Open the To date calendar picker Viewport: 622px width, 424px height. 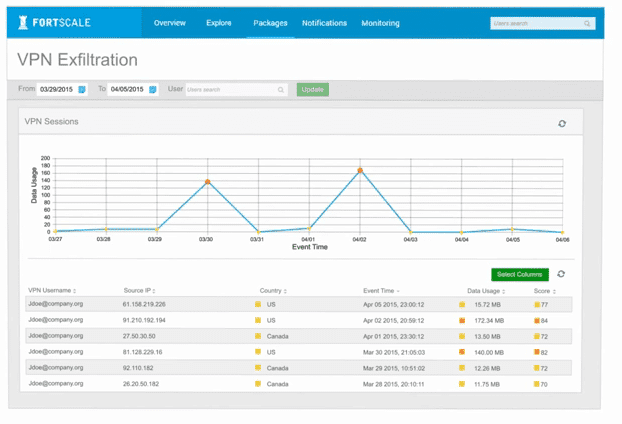point(153,90)
